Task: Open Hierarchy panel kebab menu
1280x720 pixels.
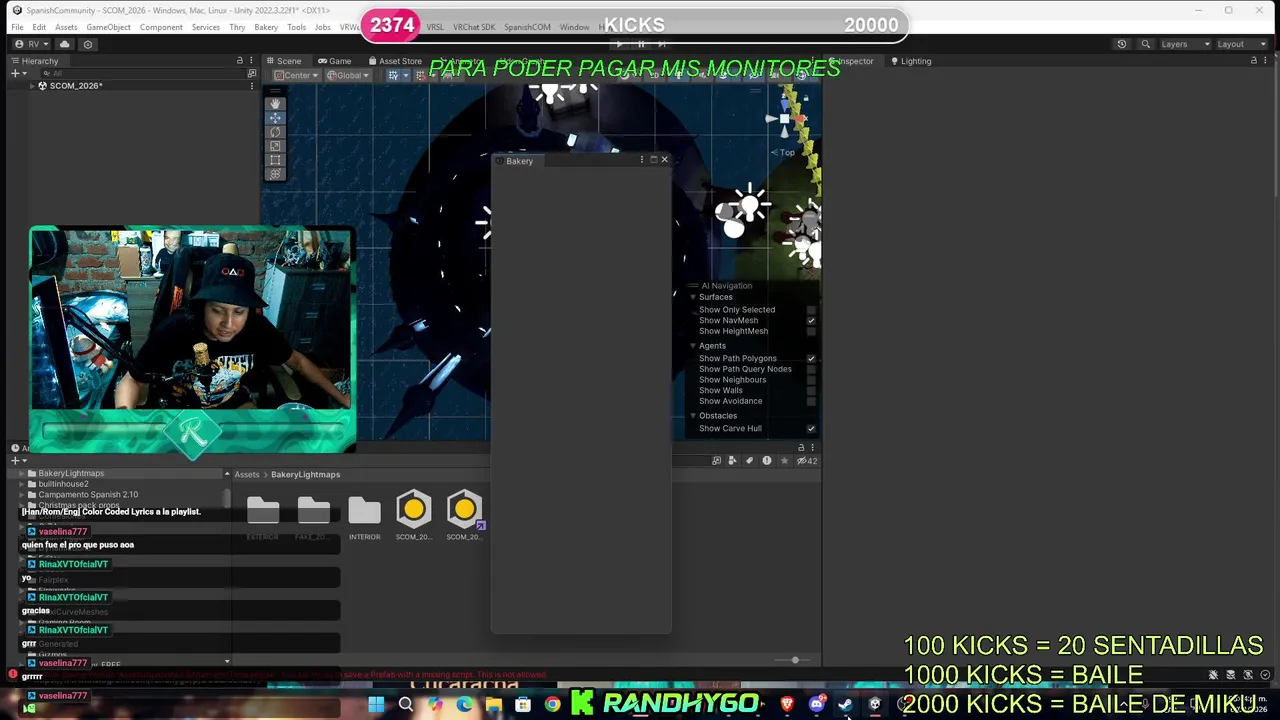Action: pyautogui.click(x=252, y=61)
